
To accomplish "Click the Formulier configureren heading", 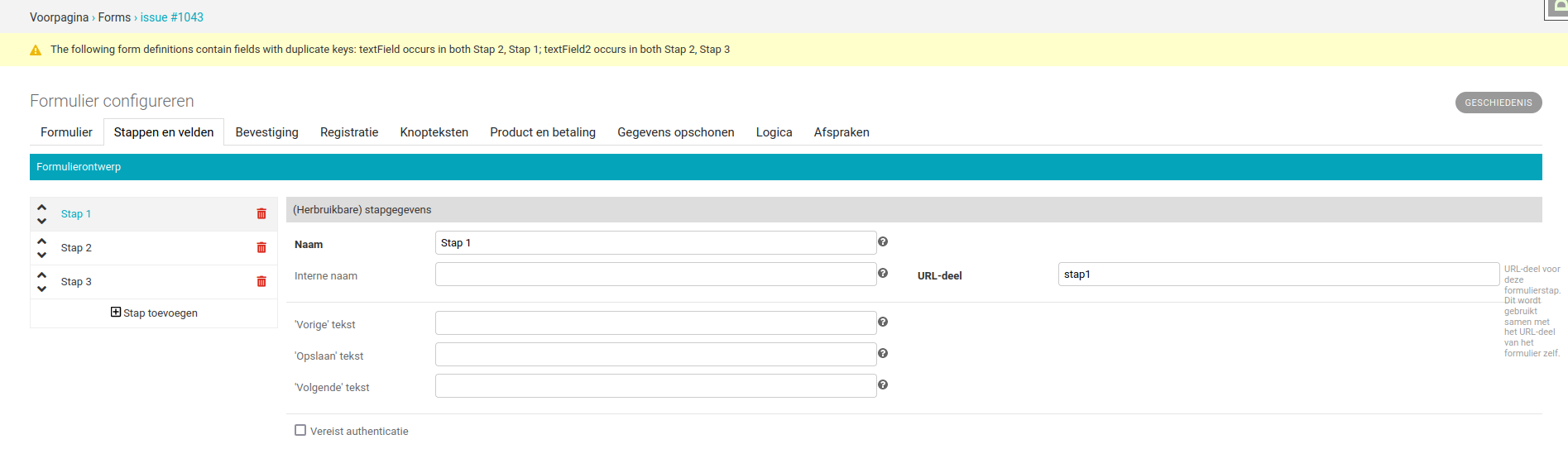I will click(x=112, y=101).
